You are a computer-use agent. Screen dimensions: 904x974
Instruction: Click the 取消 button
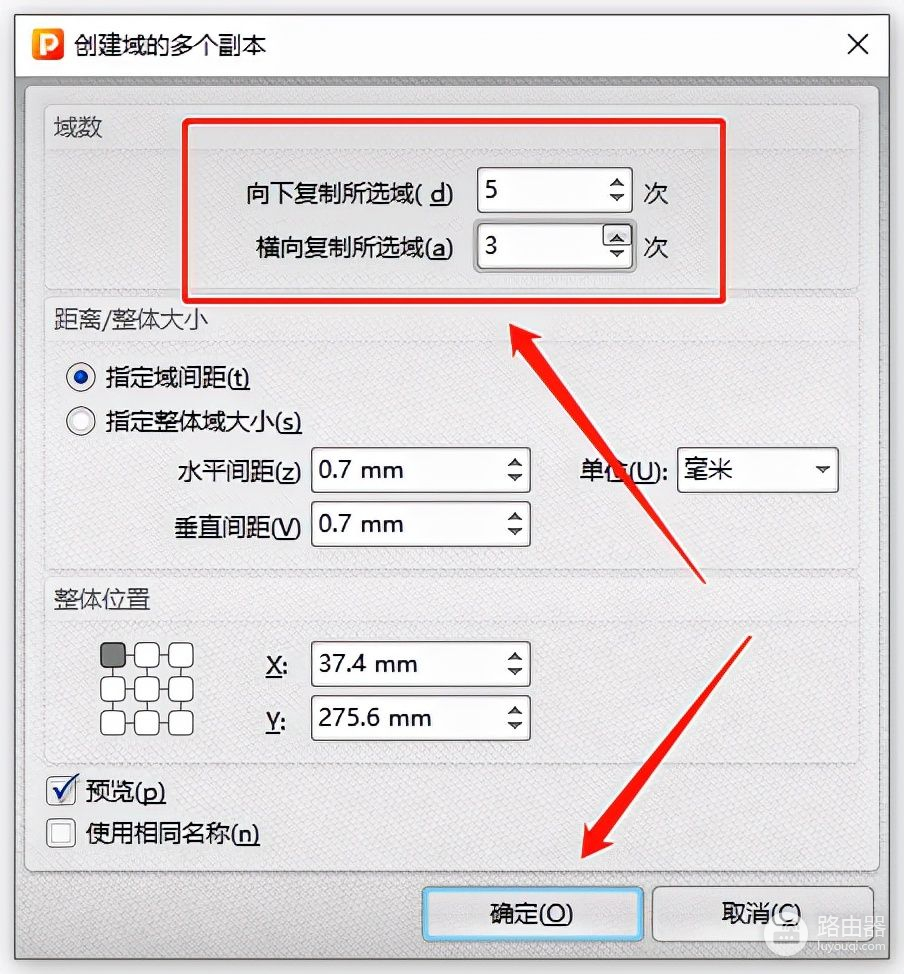[762, 913]
